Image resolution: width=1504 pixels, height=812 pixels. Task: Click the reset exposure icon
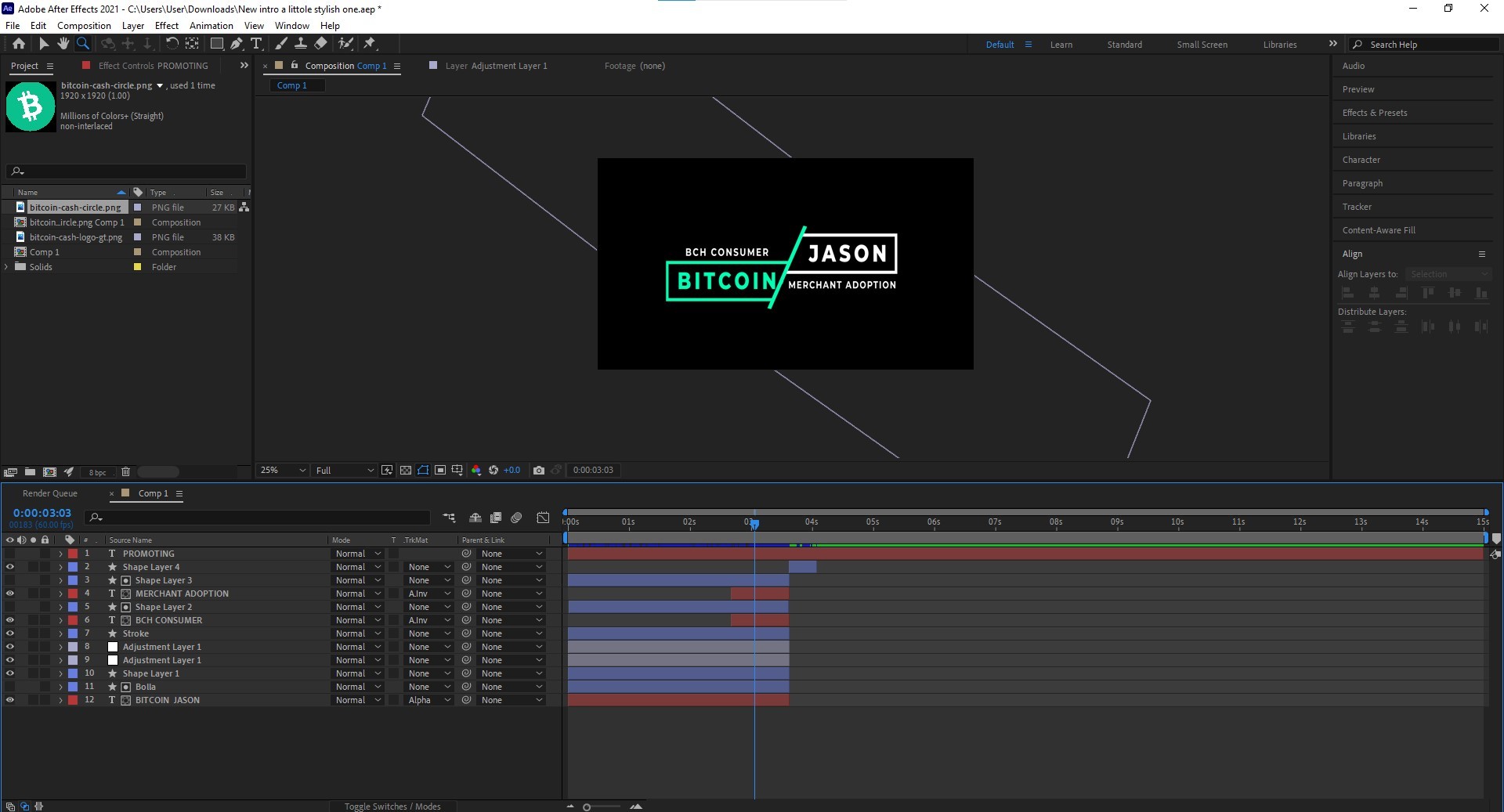coord(493,471)
